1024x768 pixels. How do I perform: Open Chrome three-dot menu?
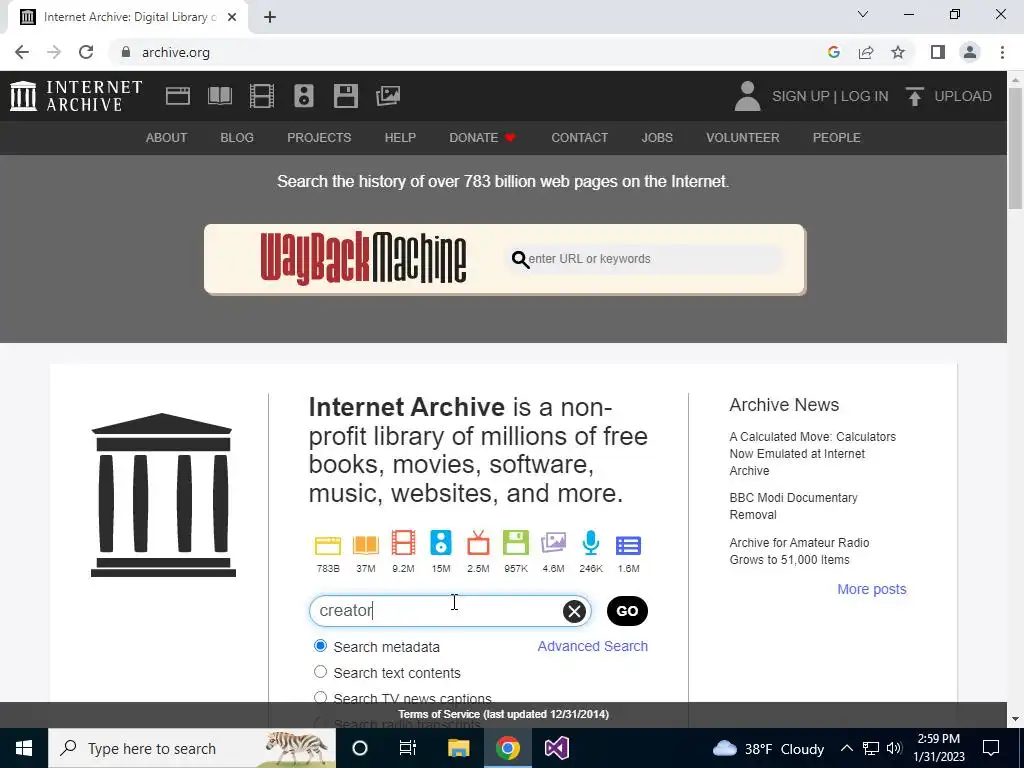pos(1002,52)
